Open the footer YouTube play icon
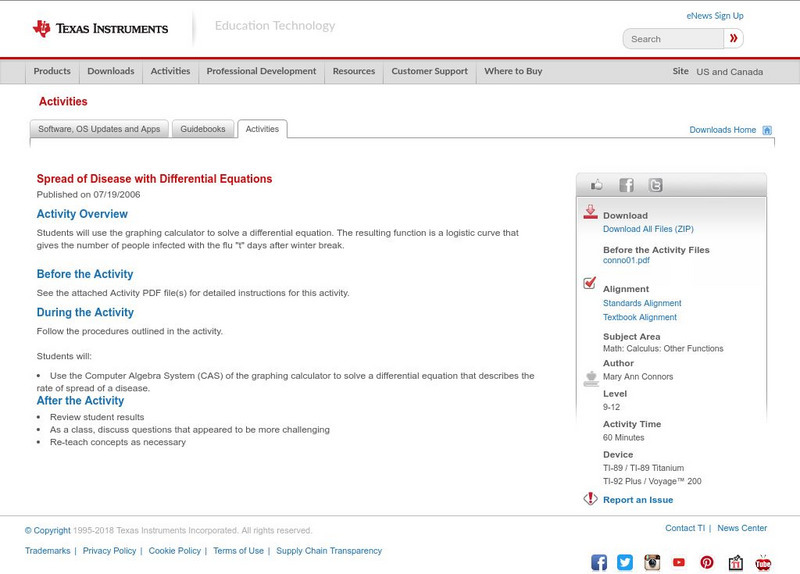 tap(679, 562)
